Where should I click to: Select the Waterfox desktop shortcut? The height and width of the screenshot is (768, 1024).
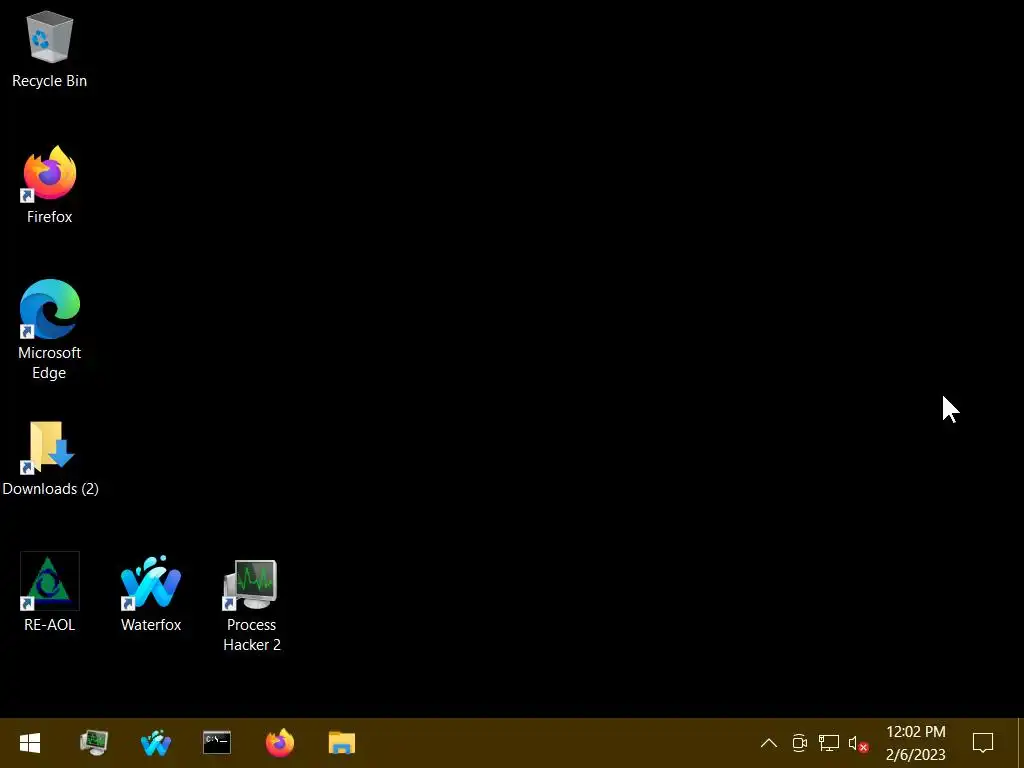pos(151,581)
